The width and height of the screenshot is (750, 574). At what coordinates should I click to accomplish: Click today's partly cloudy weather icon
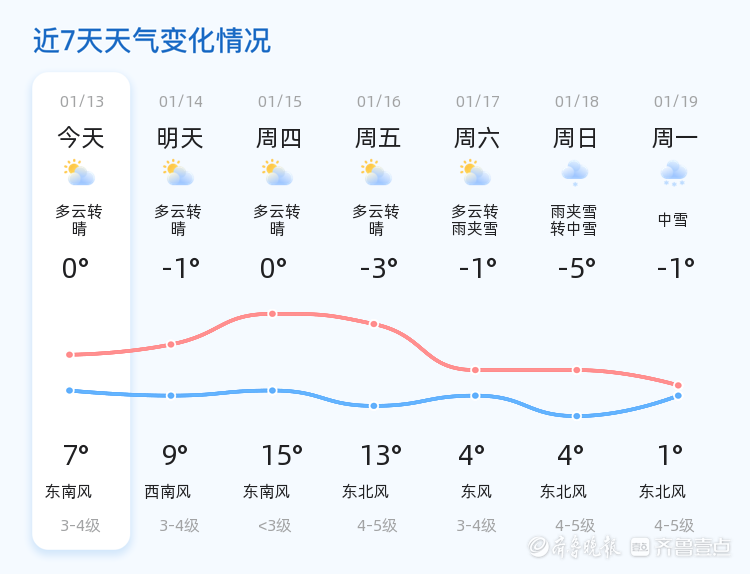pyautogui.click(x=79, y=173)
